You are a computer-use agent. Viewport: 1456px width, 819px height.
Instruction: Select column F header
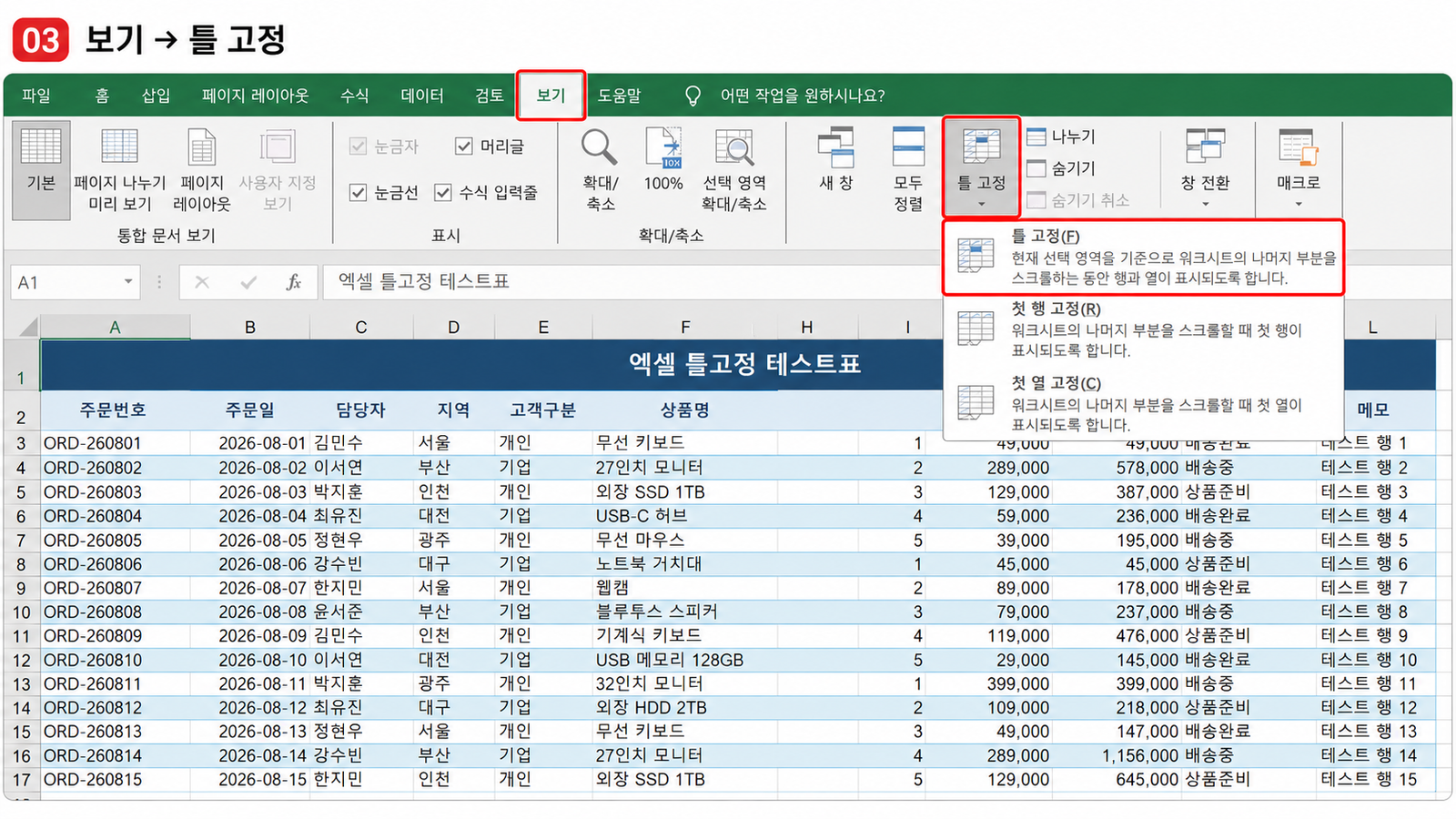point(685,328)
